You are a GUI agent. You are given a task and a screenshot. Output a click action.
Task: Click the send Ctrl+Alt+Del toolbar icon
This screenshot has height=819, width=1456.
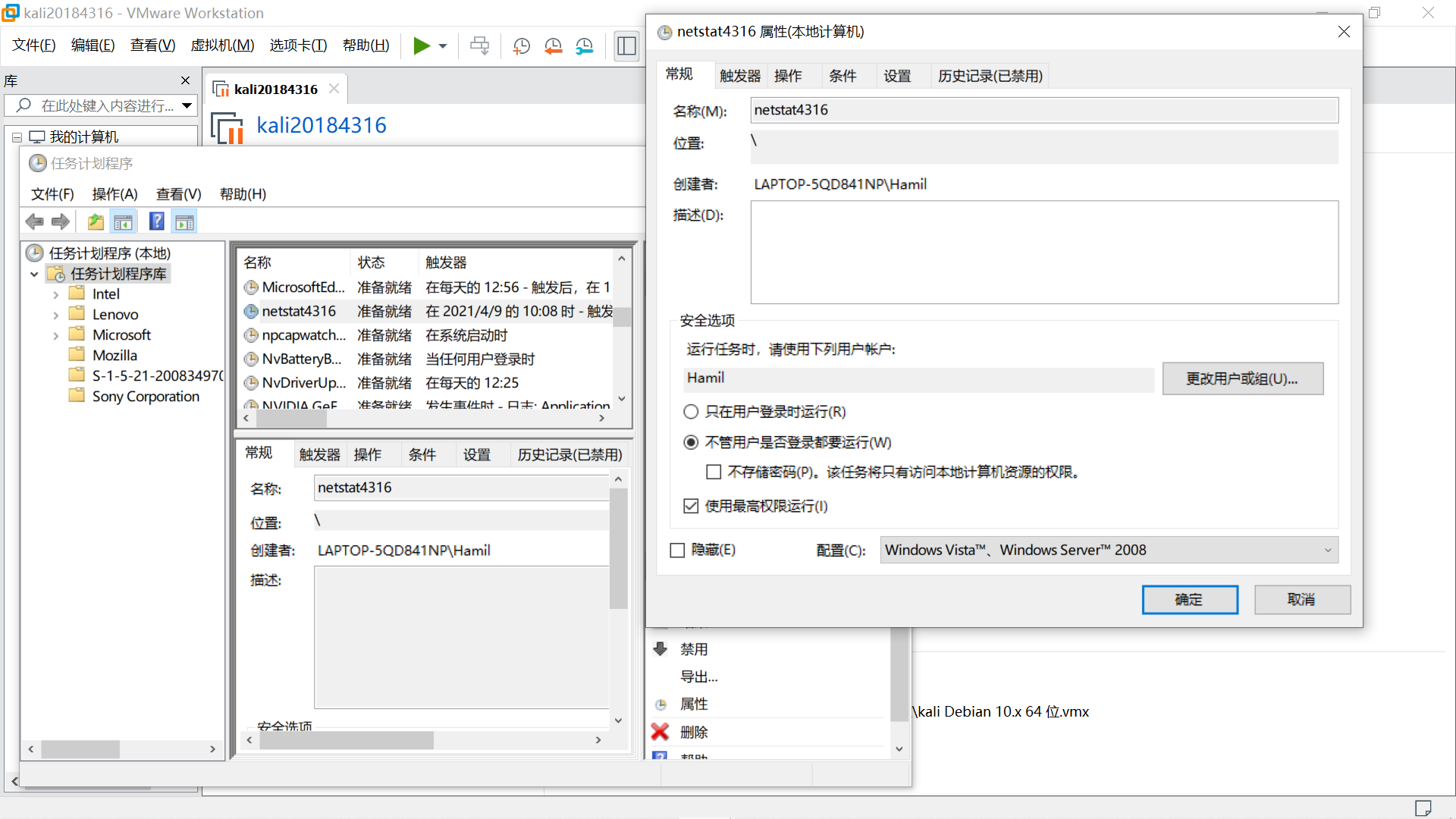tap(479, 45)
